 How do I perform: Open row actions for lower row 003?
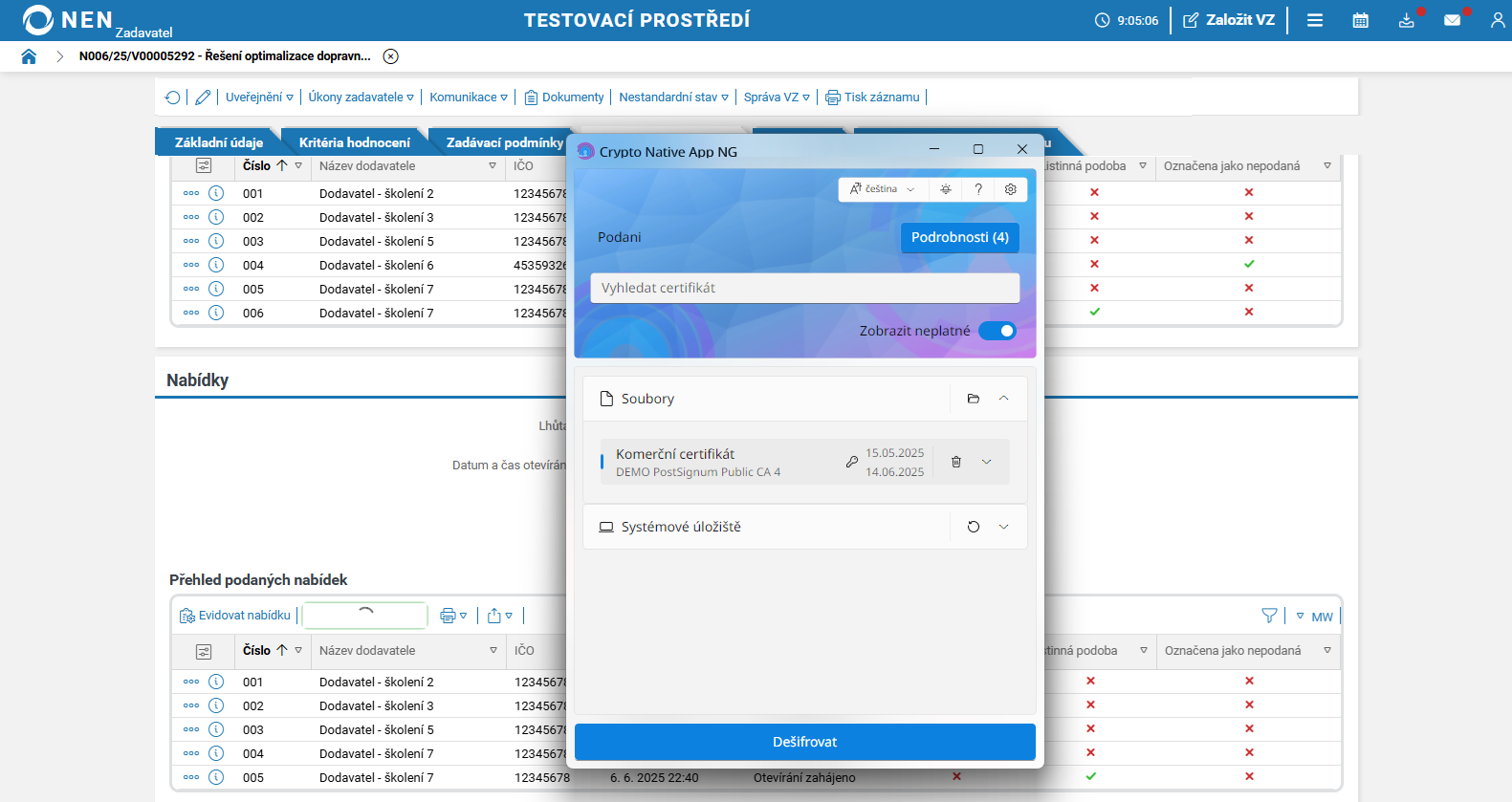pyautogui.click(x=191, y=729)
